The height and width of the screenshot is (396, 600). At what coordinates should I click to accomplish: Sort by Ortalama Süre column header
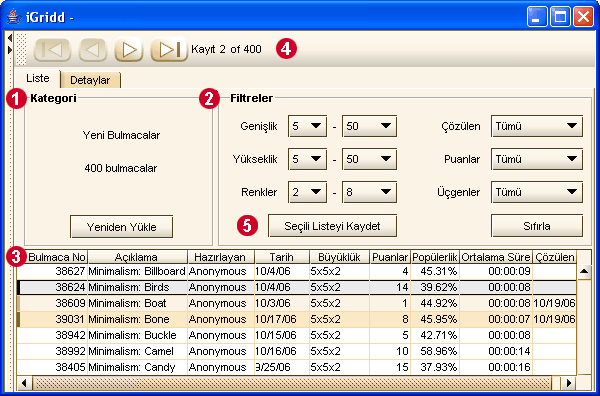[x=496, y=257]
